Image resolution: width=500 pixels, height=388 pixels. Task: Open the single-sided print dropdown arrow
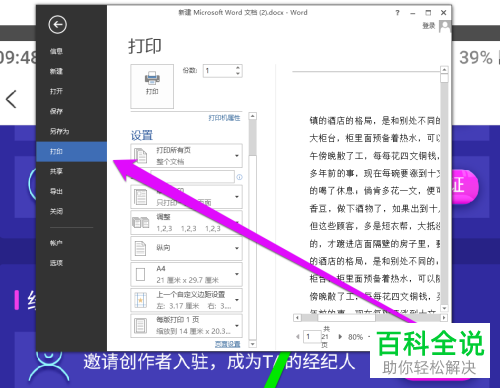pos(237,197)
